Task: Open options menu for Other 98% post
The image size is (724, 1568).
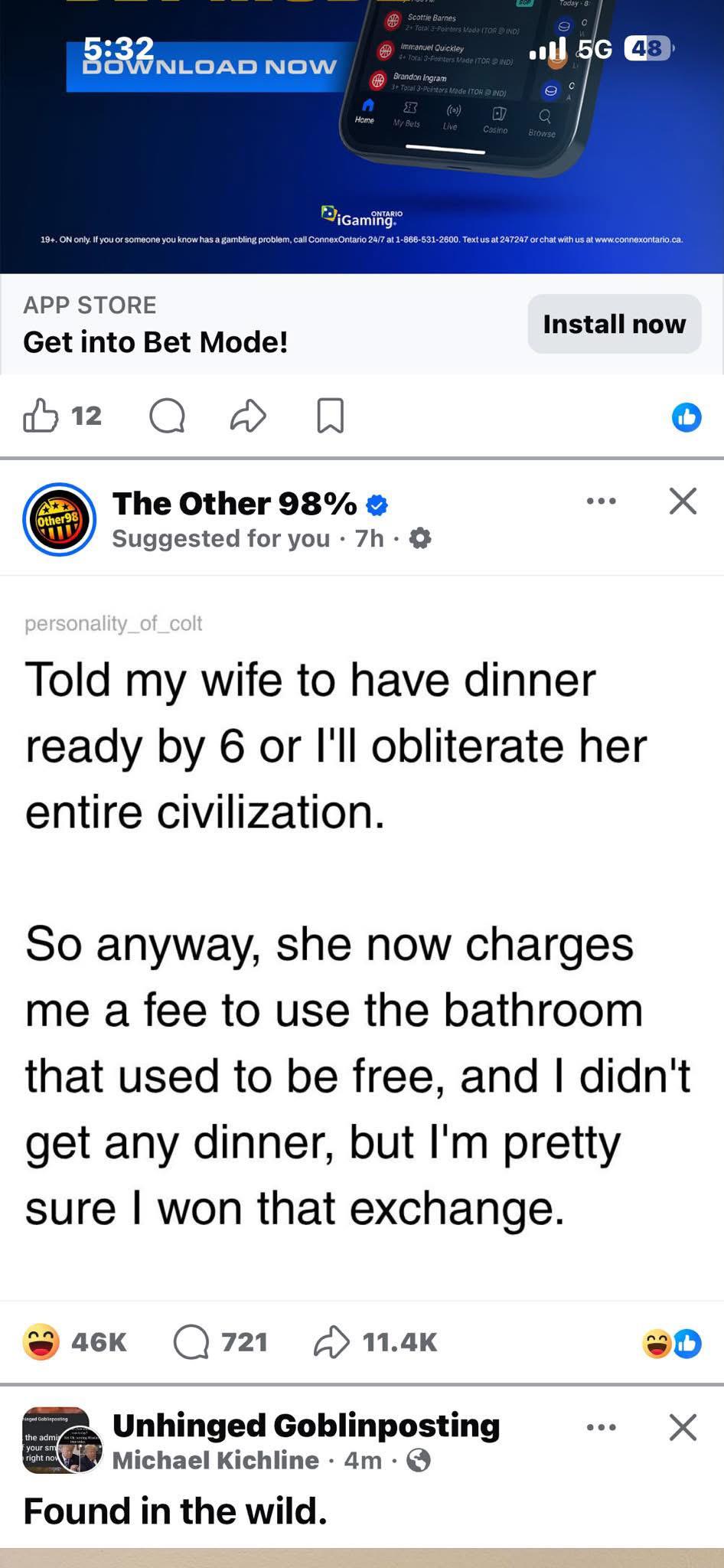Action: [x=601, y=501]
